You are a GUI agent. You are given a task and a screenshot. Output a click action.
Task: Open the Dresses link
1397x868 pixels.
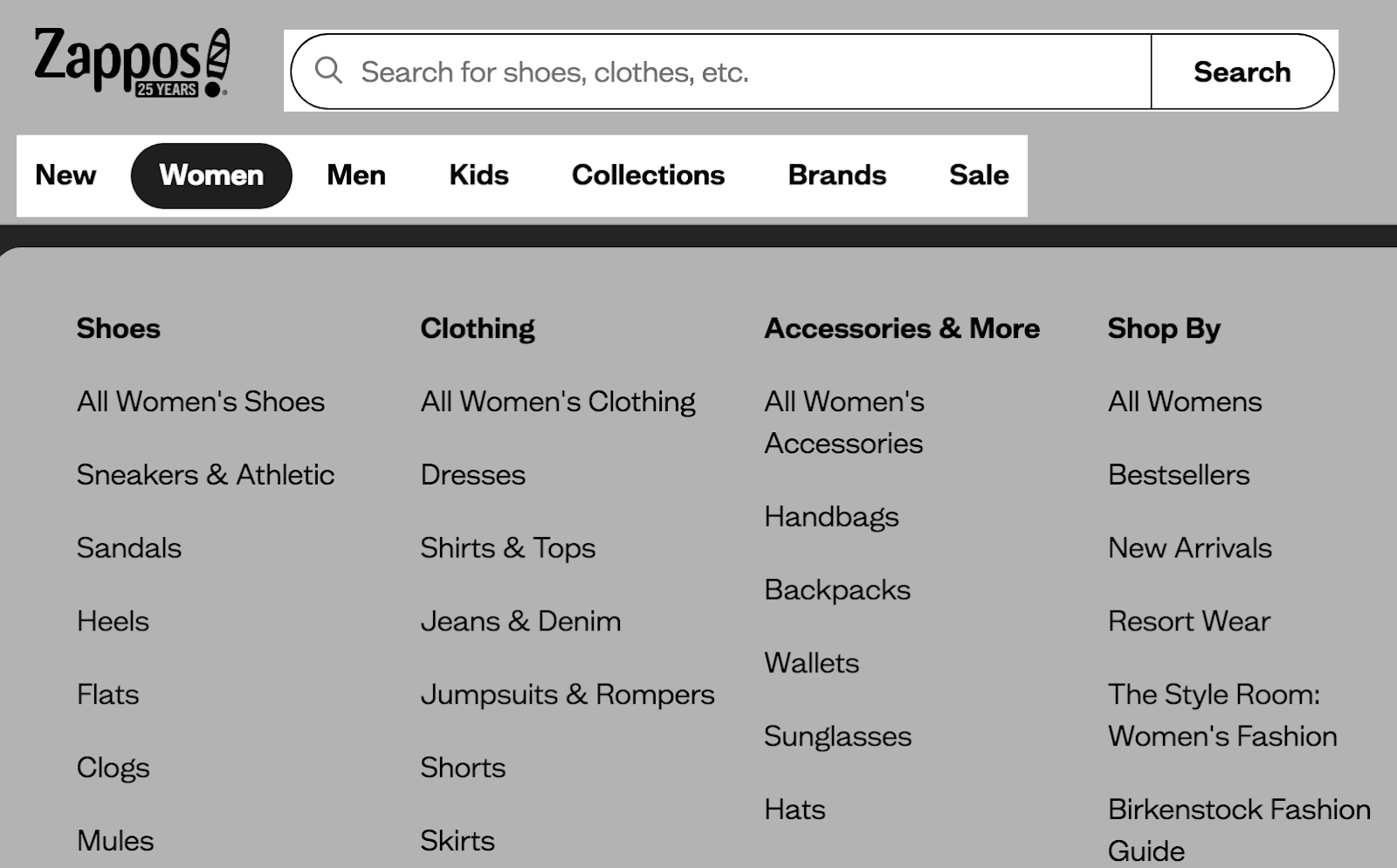click(472, 474)
